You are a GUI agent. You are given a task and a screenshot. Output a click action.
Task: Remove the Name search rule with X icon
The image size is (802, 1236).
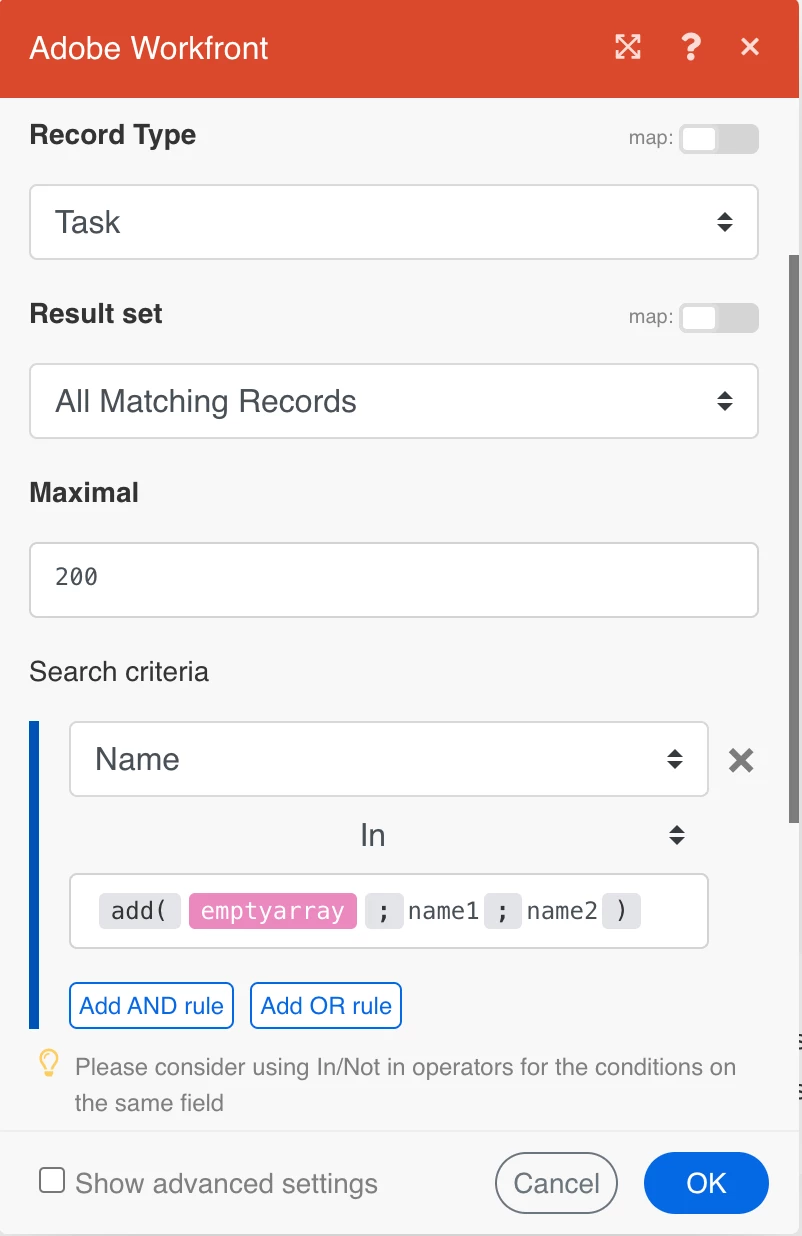(x=741, y=761)
